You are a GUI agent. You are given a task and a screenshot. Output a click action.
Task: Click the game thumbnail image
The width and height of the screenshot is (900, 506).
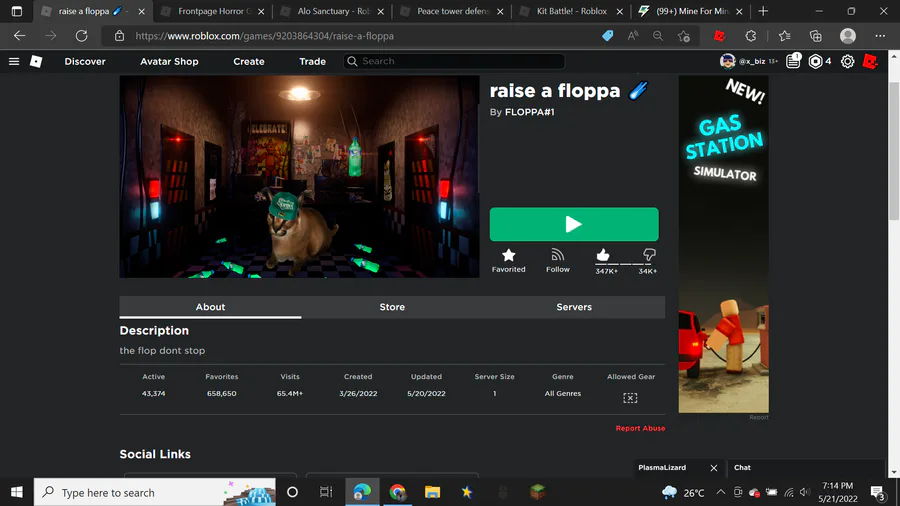[x=299, y=177]
